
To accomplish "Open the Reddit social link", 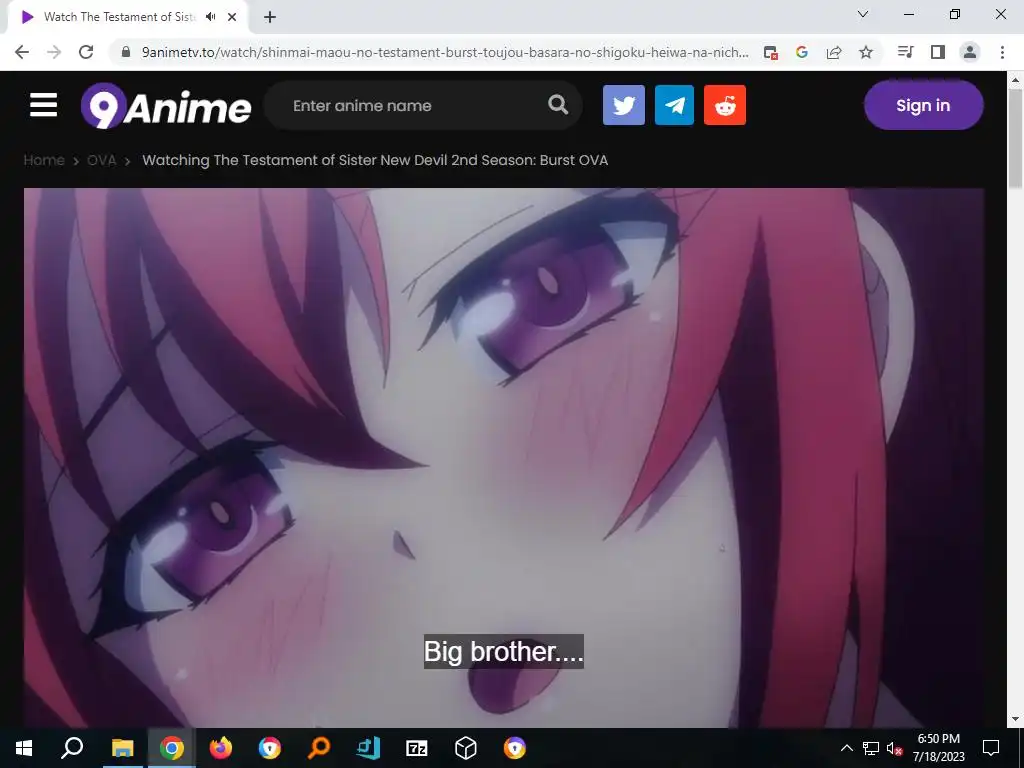I will click(725, 105).
